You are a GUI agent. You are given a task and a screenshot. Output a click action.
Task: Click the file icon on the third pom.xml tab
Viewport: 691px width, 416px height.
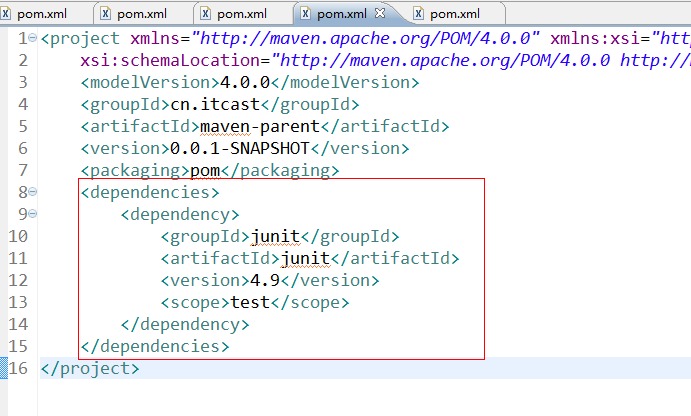207,14
